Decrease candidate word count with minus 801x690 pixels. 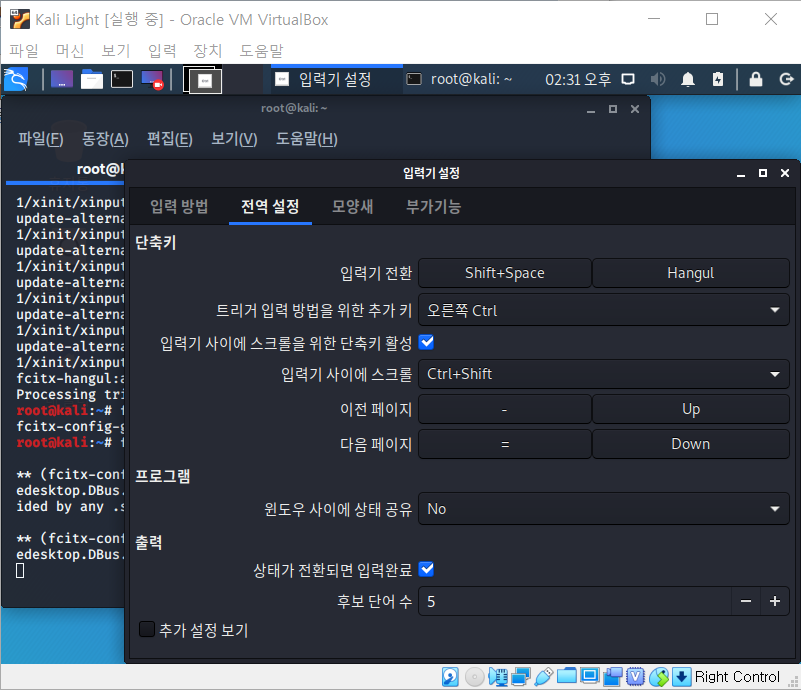coord(746,601)
